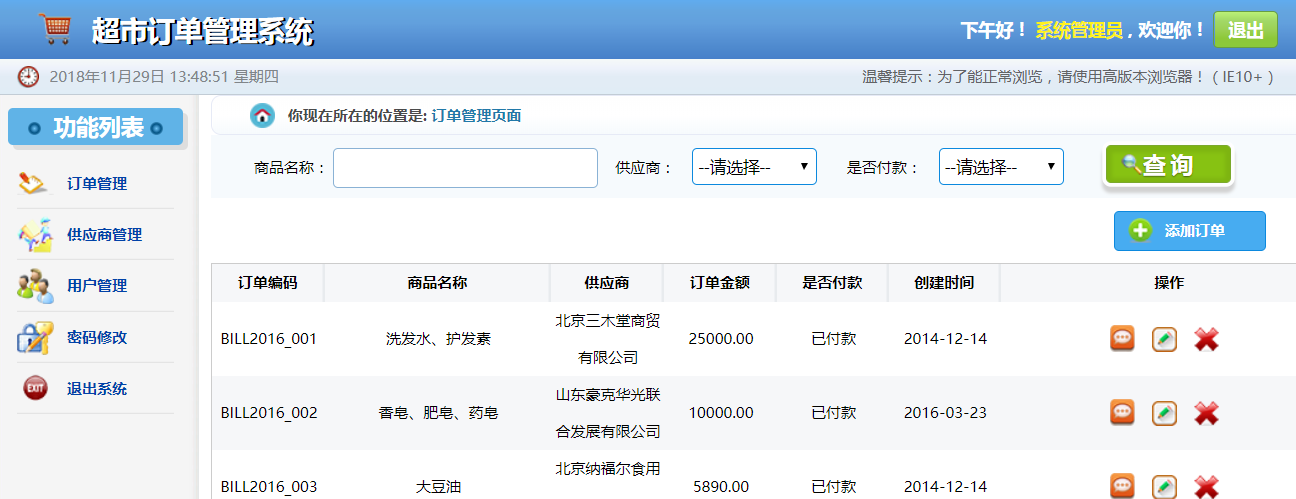
Task: View details of order BILL2016_003
Action: (x=1122, y=486)
